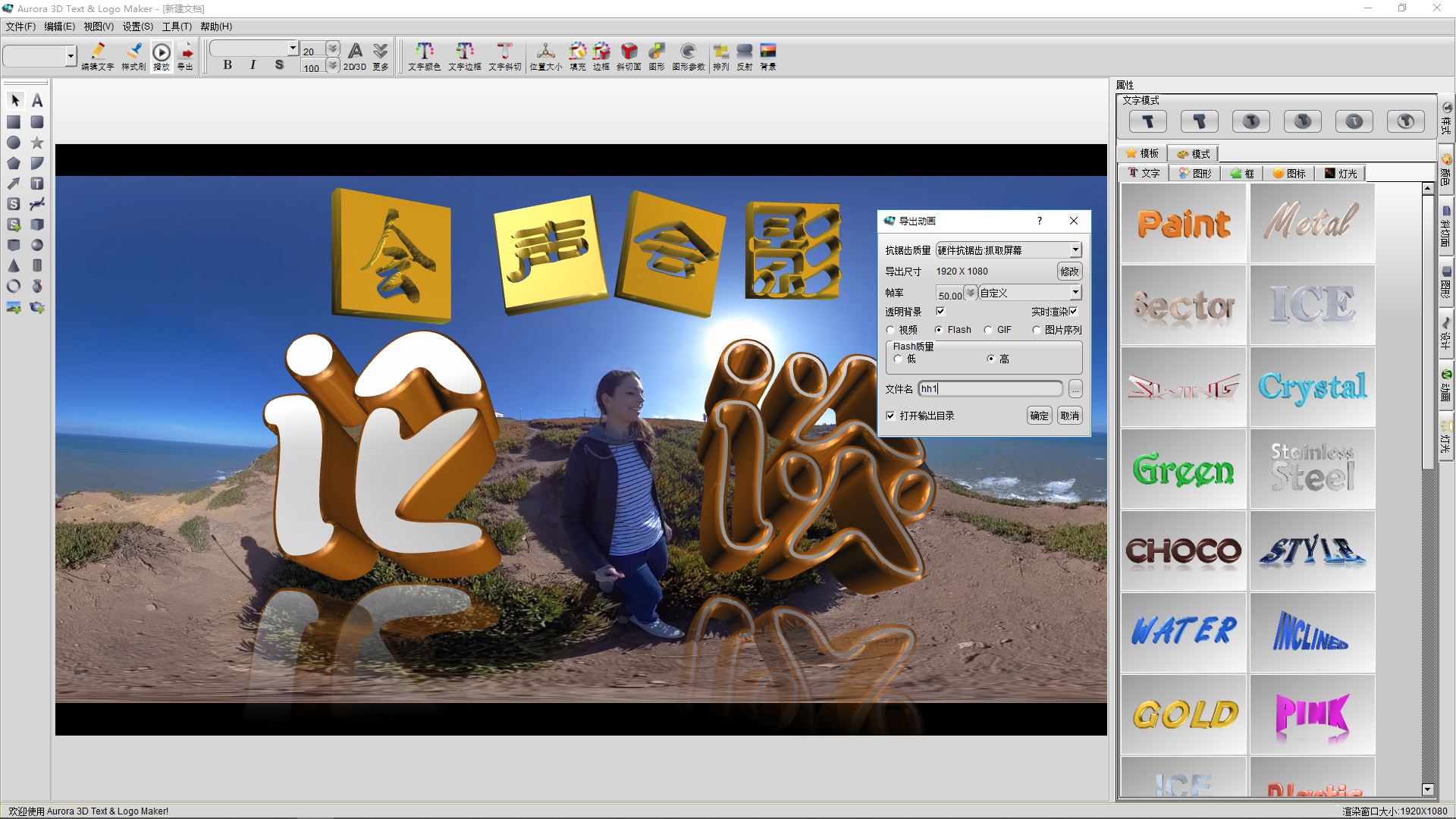Open 图形参数 shape parameters

tap(689, 56)
